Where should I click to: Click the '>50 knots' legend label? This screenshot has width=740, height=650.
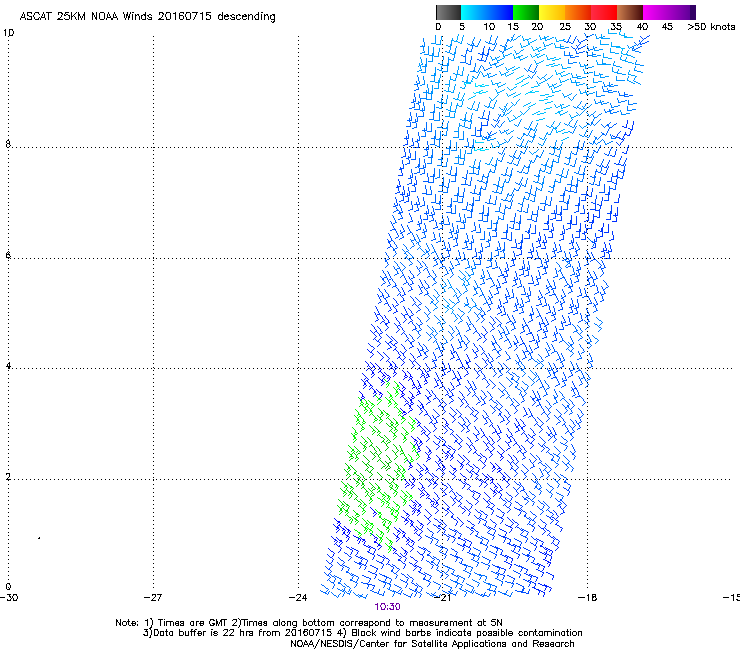pyautogui.click(x=711, y=27)
